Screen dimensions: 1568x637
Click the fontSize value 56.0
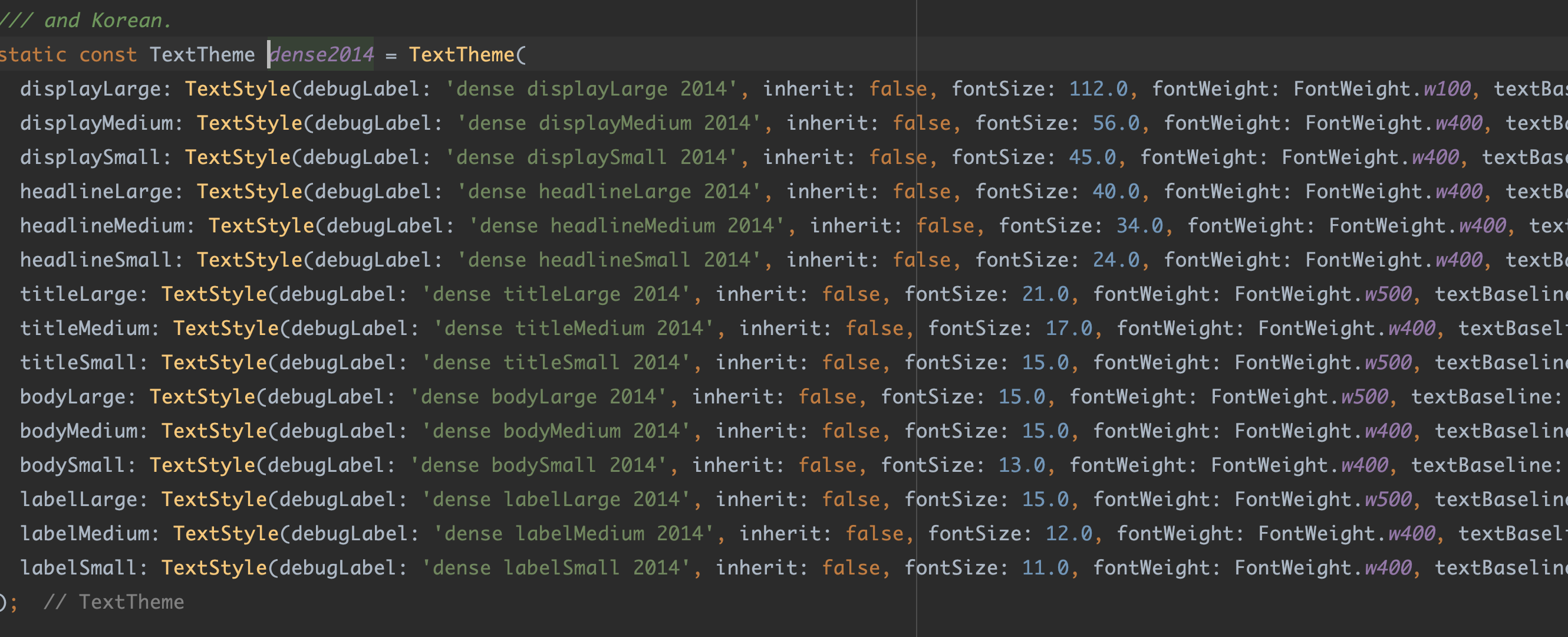(x=1116, y=123)
